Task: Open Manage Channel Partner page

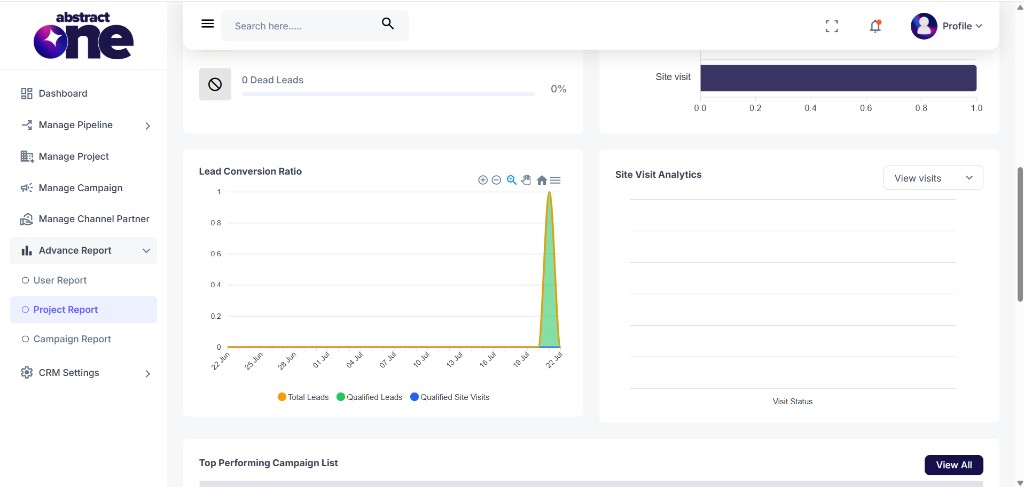Action: click(94, 219)
